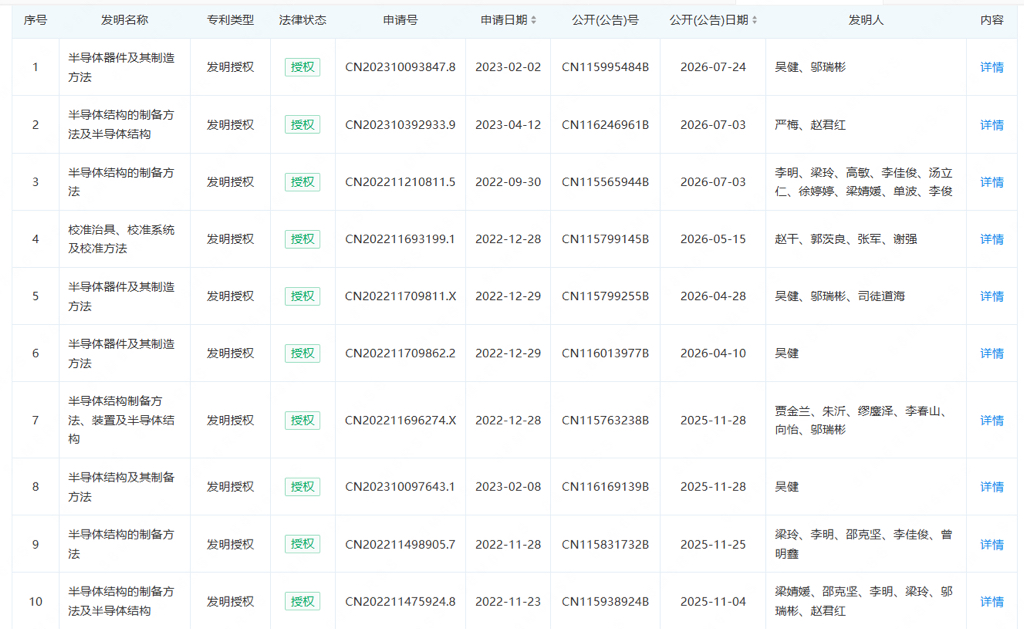
Task: Open 详情 for row 6
Action: click(x=991, y=353)
